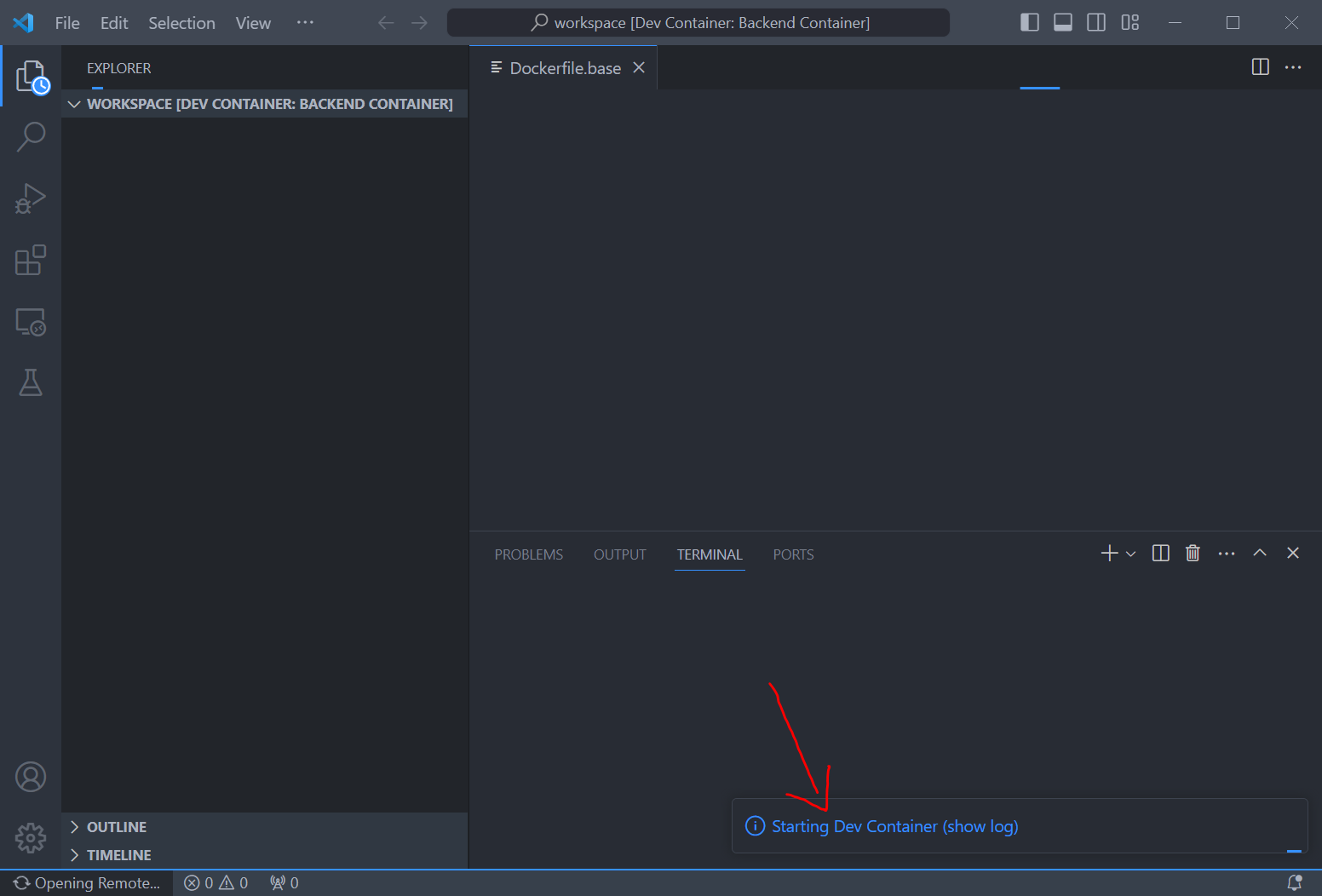This screenshot has height=896, width=1322.
Task: Click Opening Remote status bar item
Action: point(87,883)
